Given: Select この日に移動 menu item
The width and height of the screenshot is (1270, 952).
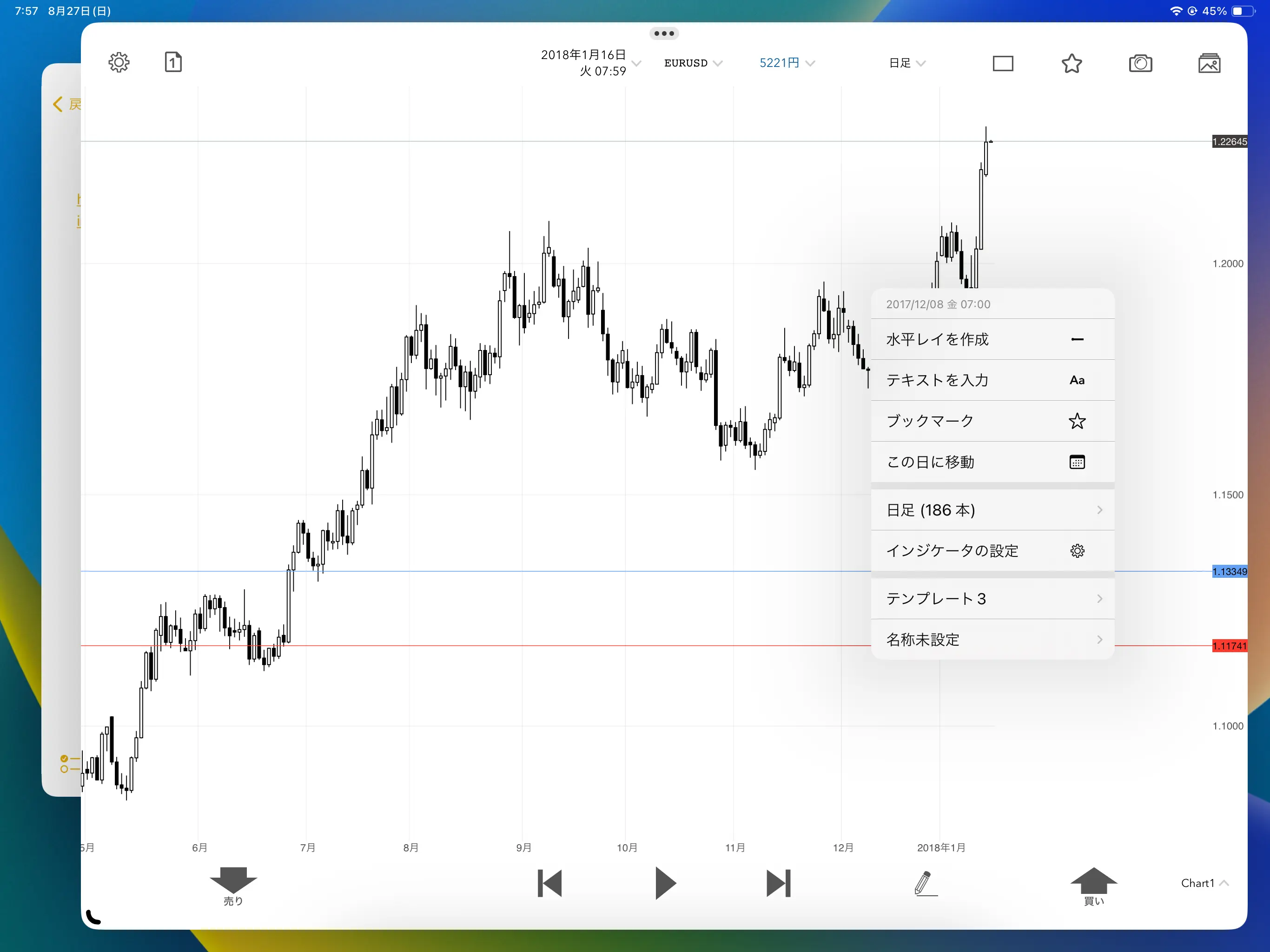Looking at the screenshot, I should (x=992, y=462).
